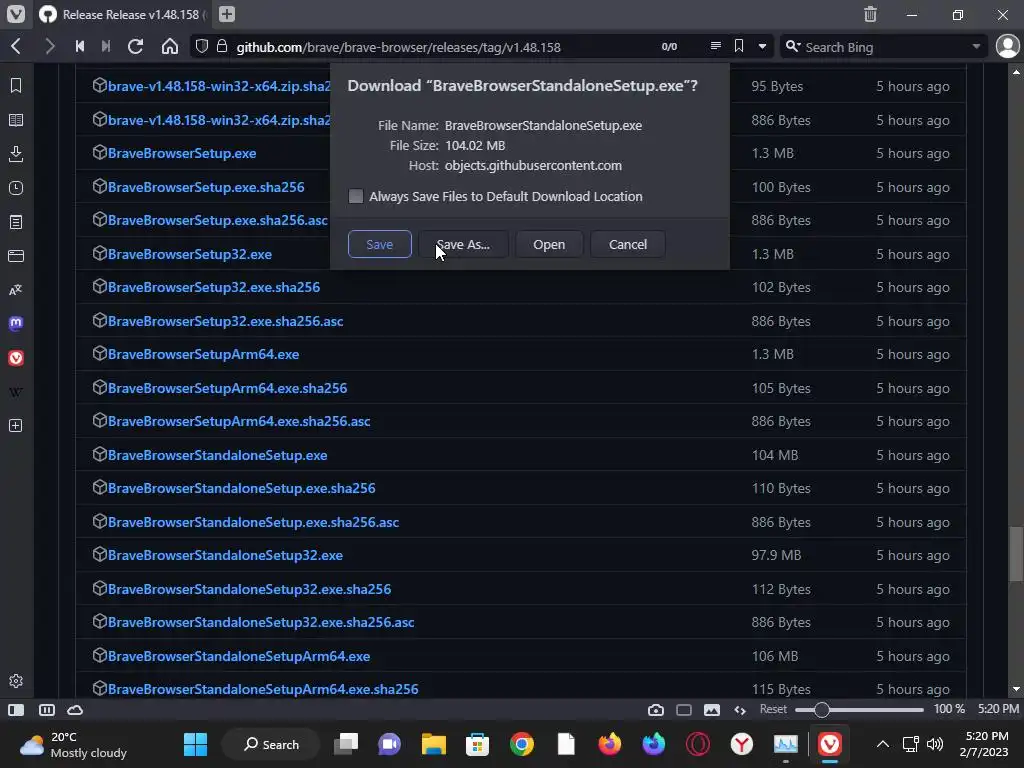Toggle tab tiling in status bar

coord(46,710)
